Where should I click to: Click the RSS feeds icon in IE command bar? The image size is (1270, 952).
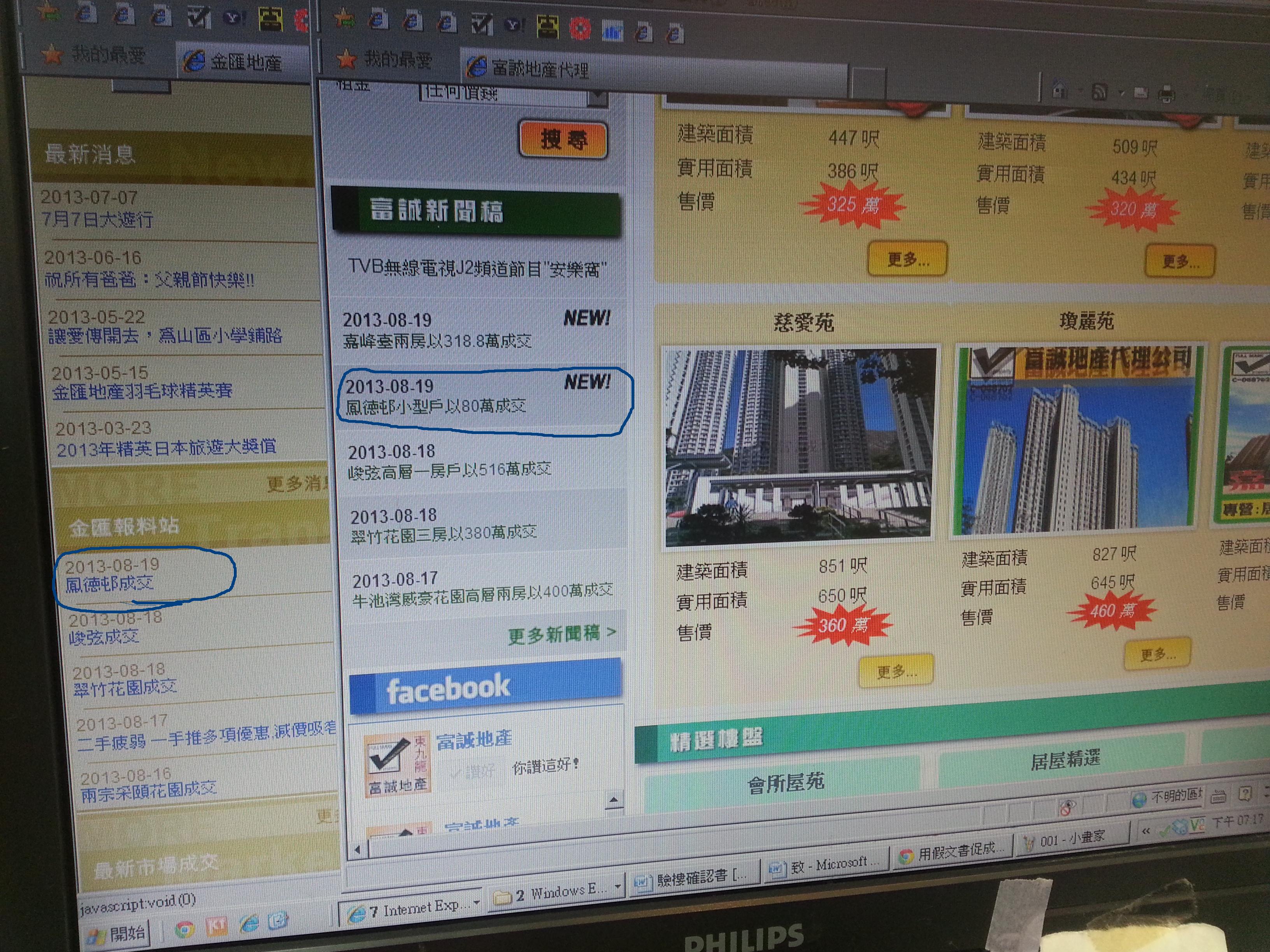click(x=1099, y=92)
